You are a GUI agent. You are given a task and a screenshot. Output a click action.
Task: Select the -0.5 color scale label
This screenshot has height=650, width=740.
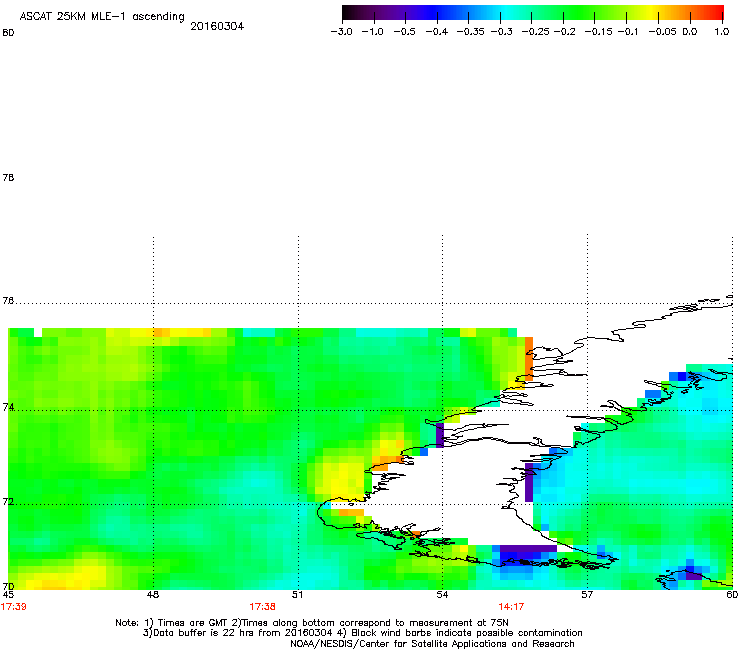click(404, 32)
